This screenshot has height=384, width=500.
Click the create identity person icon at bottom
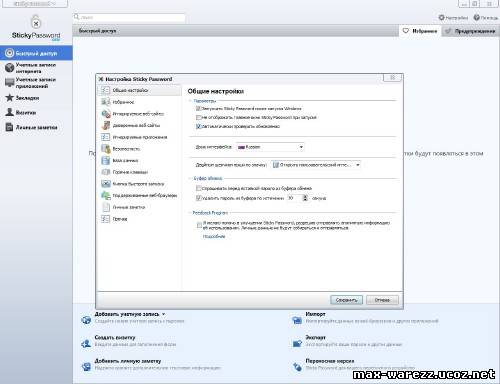point(86,343)
